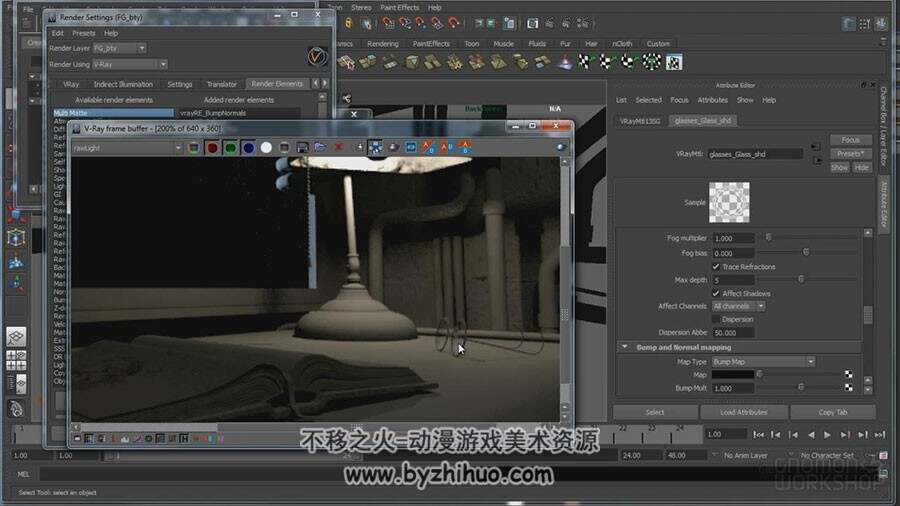Click play forward button on timeline
The width and height of the screenshot is (900, 506).
pos(828,435)
